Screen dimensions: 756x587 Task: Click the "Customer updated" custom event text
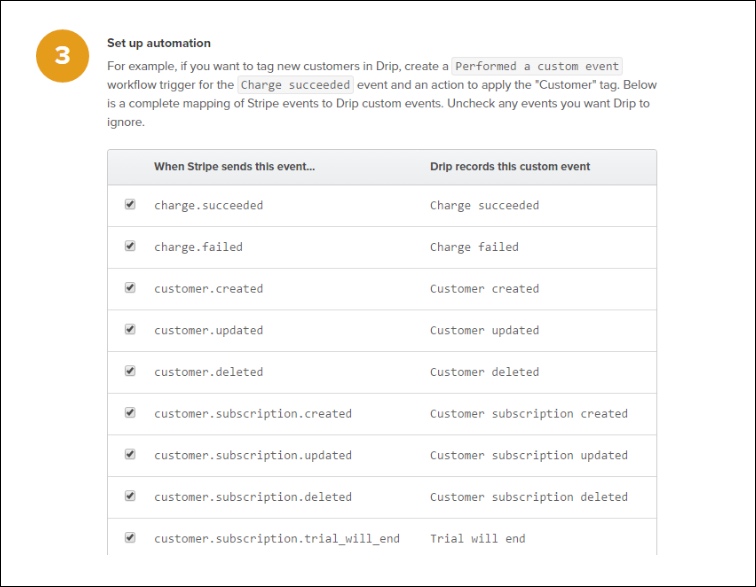coord(484,330)
